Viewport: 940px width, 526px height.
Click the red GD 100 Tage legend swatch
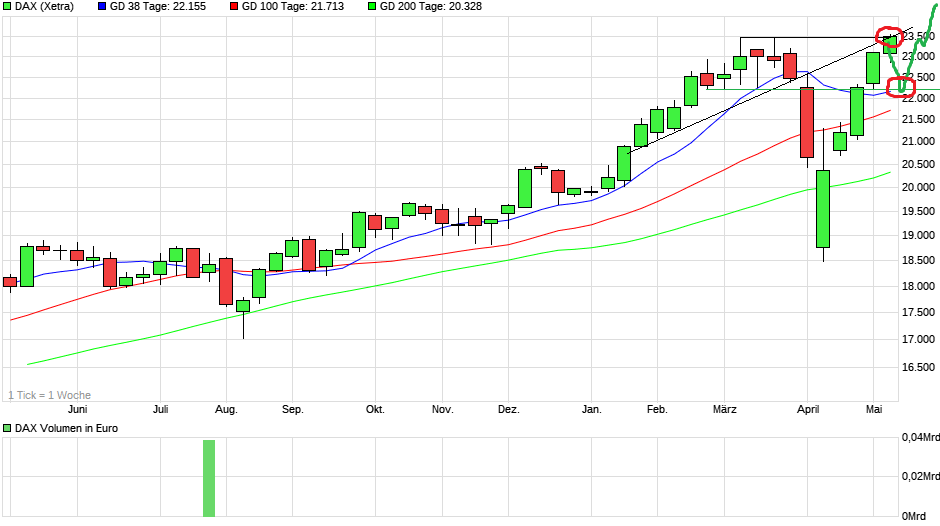[x=234, y=7]
